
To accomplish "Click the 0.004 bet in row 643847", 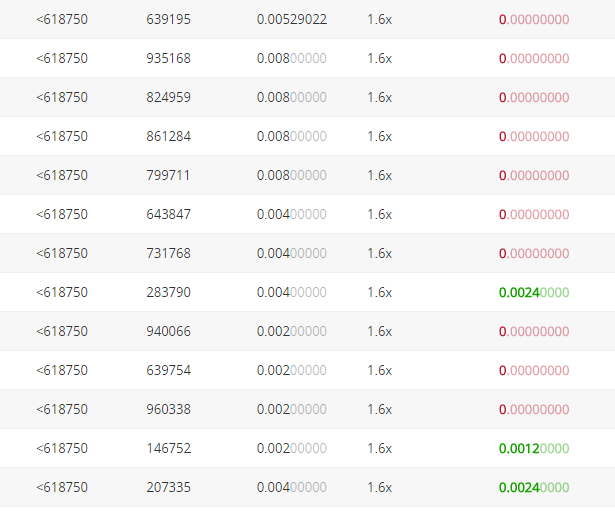I will 292,214.
